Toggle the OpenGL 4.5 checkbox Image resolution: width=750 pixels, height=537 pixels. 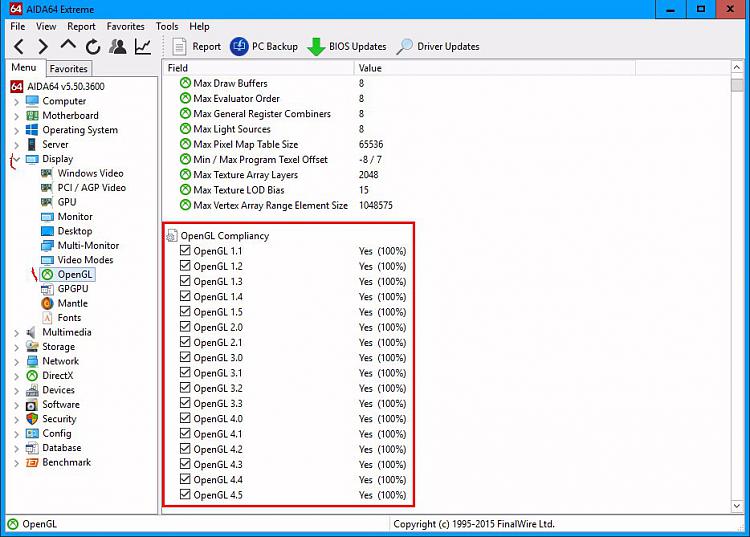[x=185, y=494]
